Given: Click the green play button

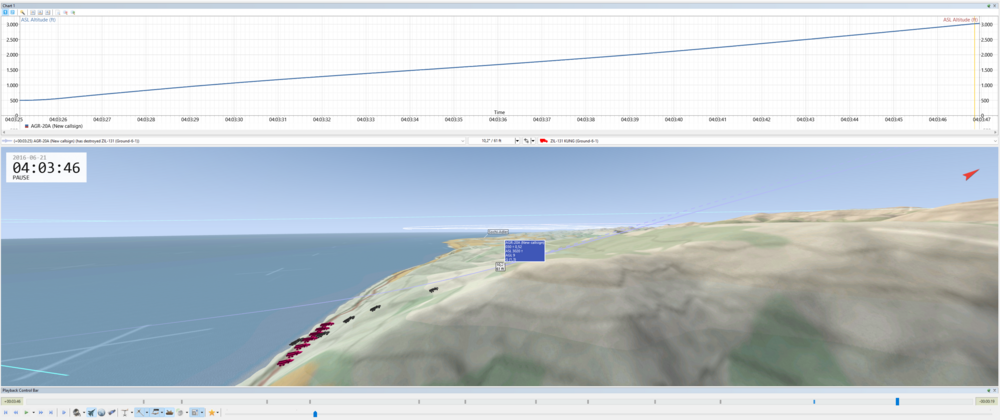Looking at the screenshot, I should click(26, 412).
